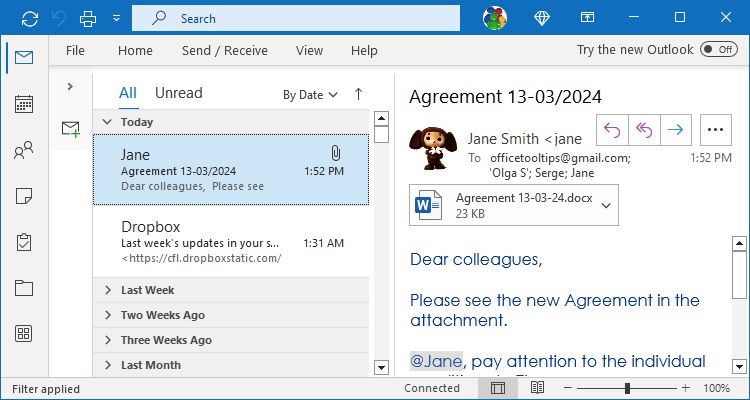Open the Notes module in sidebar

click(24, 196)
